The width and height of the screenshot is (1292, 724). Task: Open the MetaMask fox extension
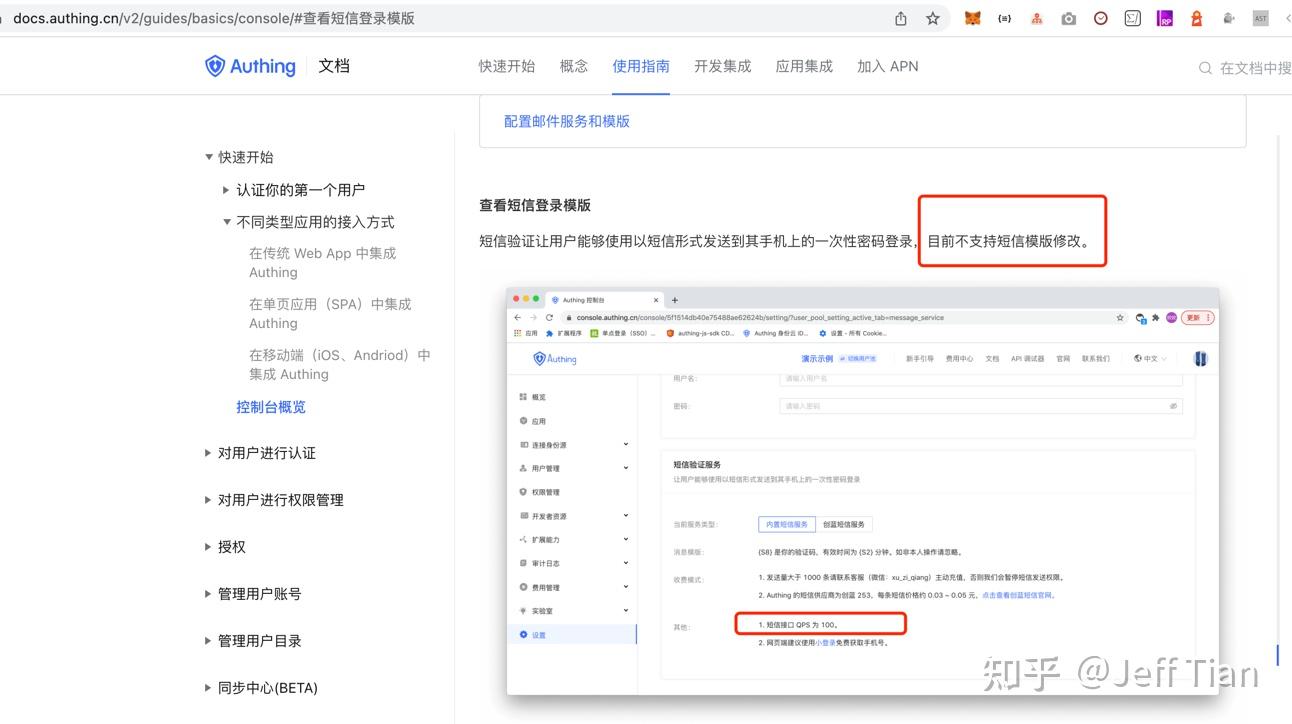click(x=972, y=18)
